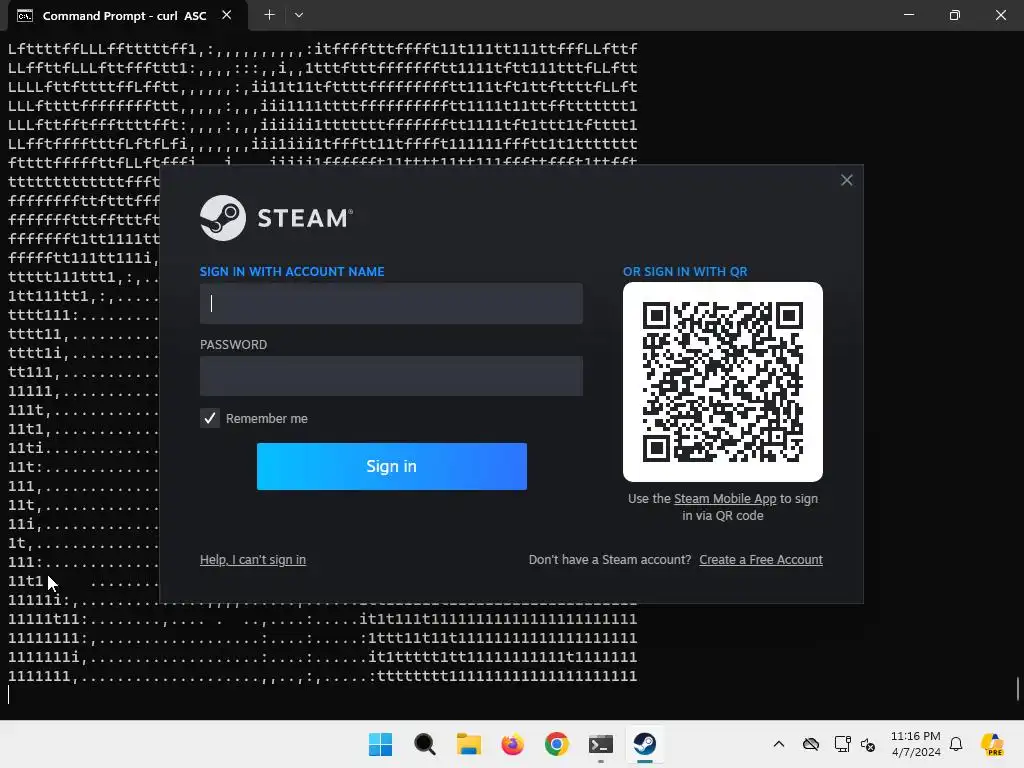
Task: Open the Help, I can't sign in link
Action: [253, 560]
